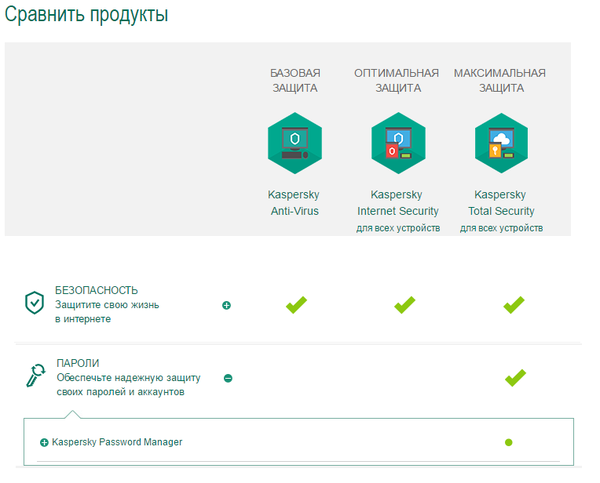Open the Kaspersky Total Security product link
The width and height of the screenshot is (600, 483).
(501, 203)
